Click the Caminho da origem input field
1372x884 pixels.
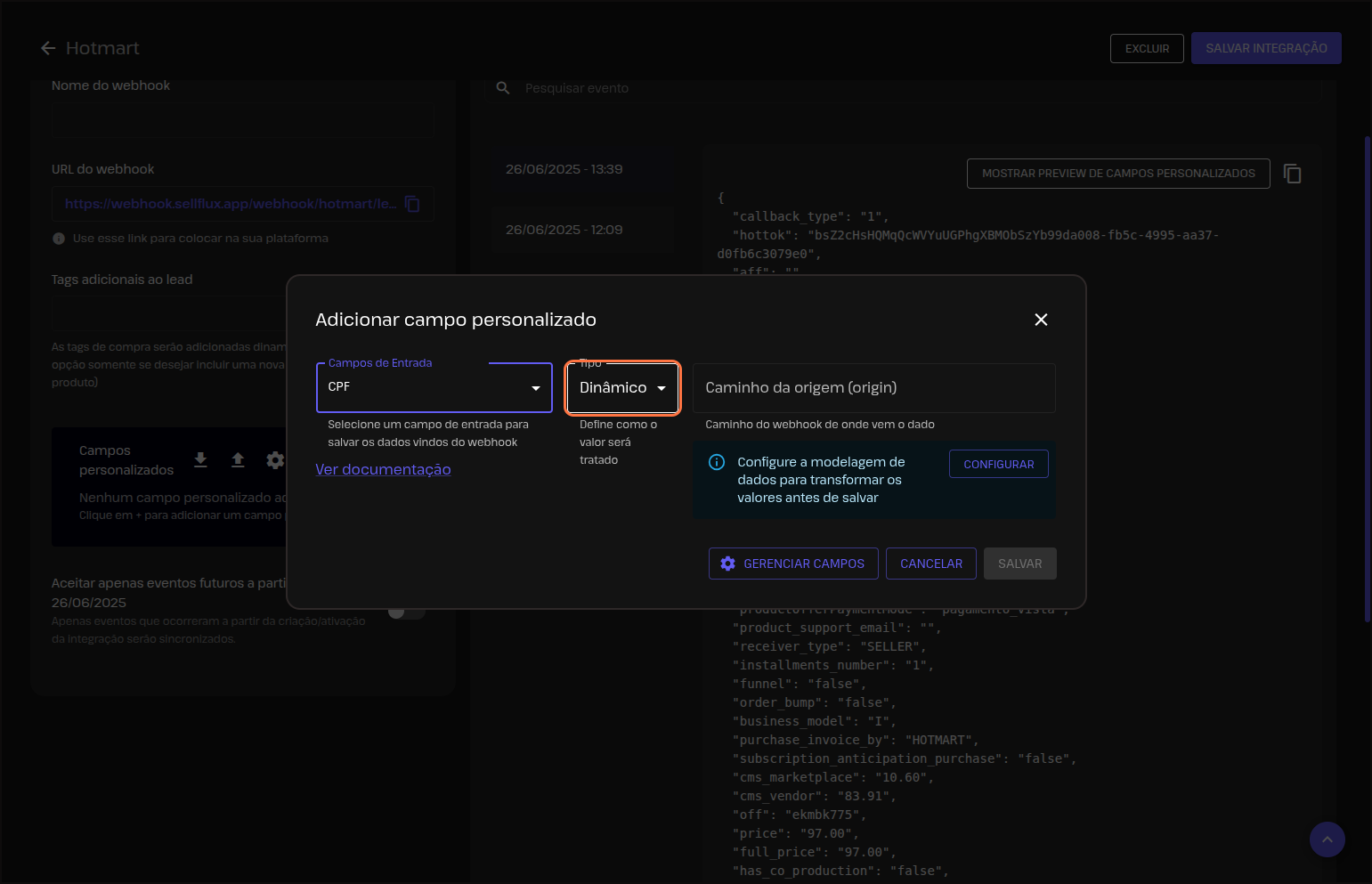click(873, 388)
